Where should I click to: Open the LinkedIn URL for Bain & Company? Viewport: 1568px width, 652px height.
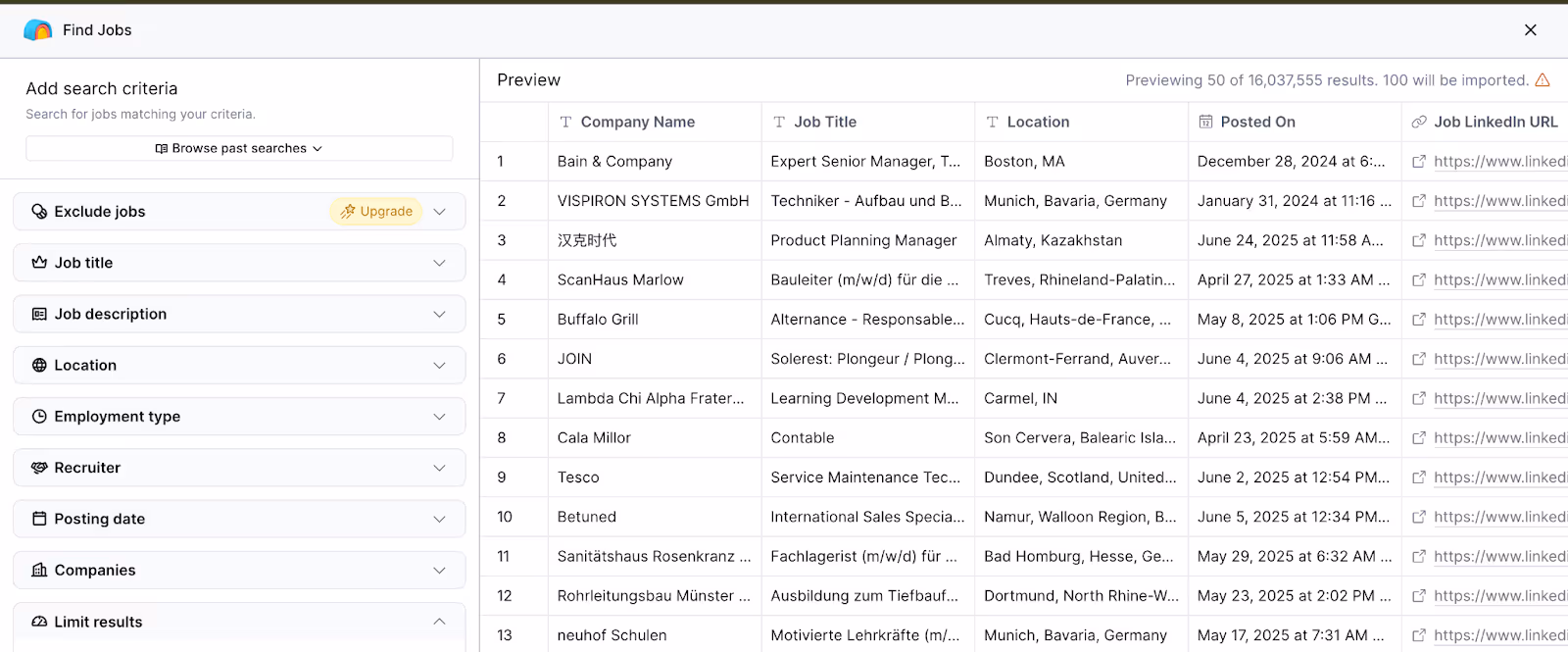pos(1499,162)
